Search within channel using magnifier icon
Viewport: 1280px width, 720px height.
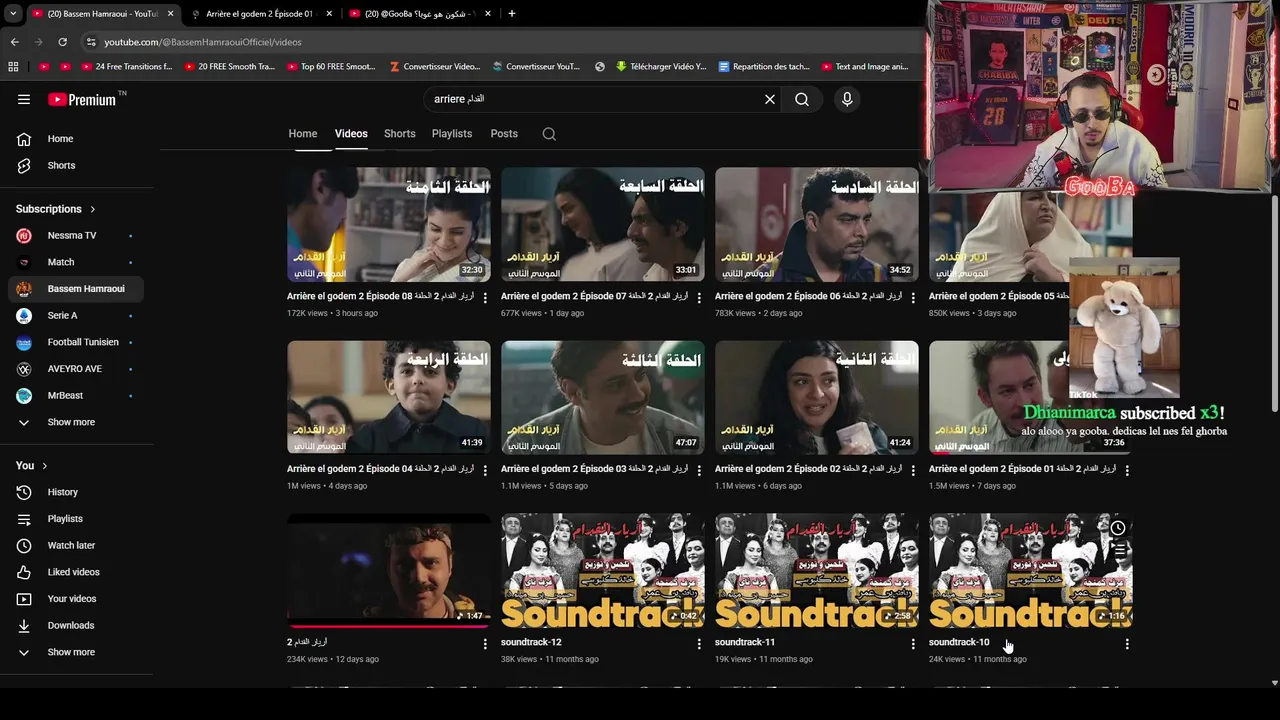(549, 134)
